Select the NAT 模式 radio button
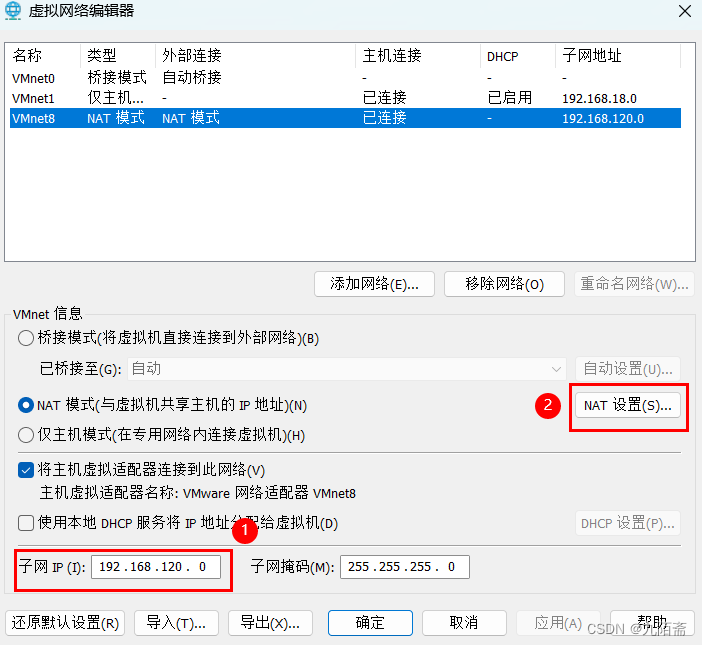 point(26,405)
